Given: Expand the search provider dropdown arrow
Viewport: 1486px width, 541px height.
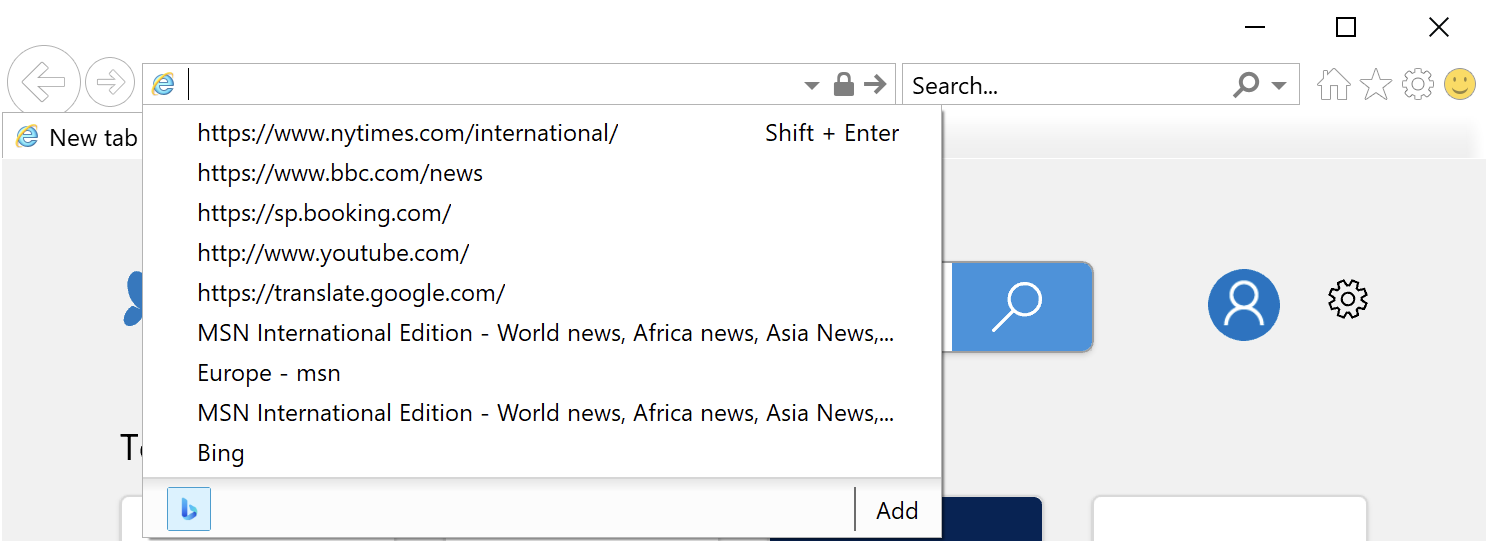Looking at the screenshot, I should coord(1279,86).
